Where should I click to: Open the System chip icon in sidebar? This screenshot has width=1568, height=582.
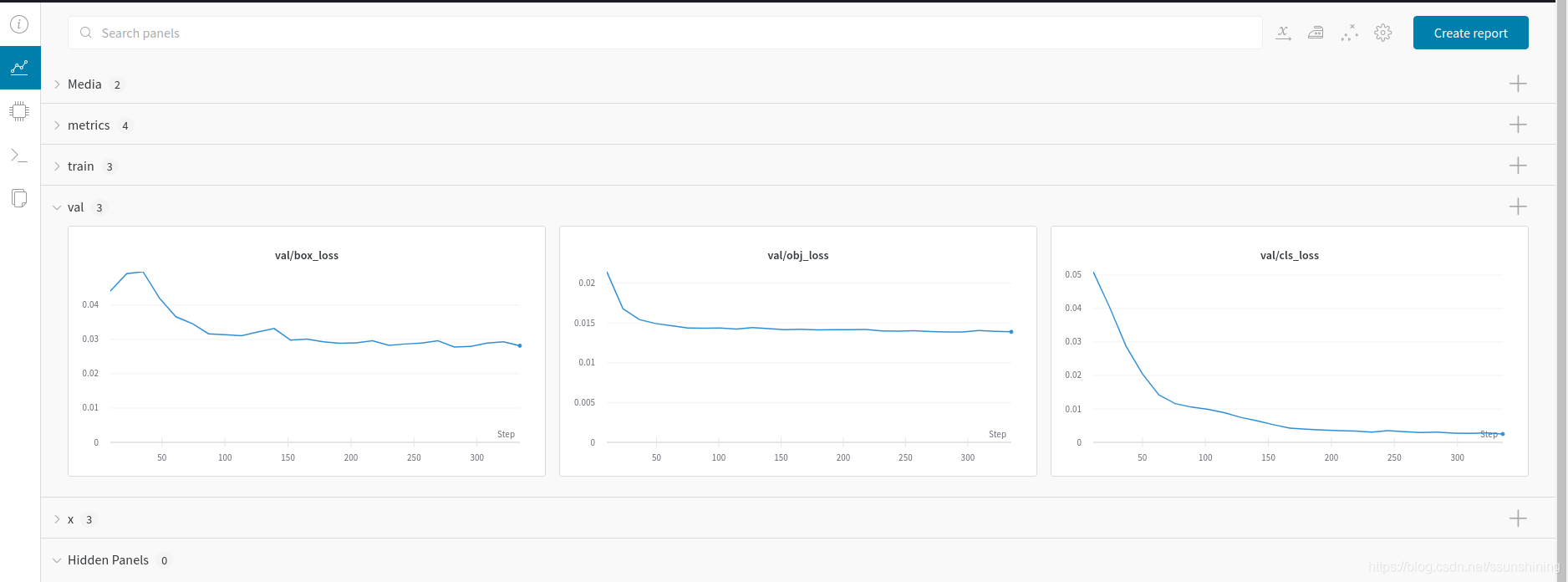(x=19, y=111)
